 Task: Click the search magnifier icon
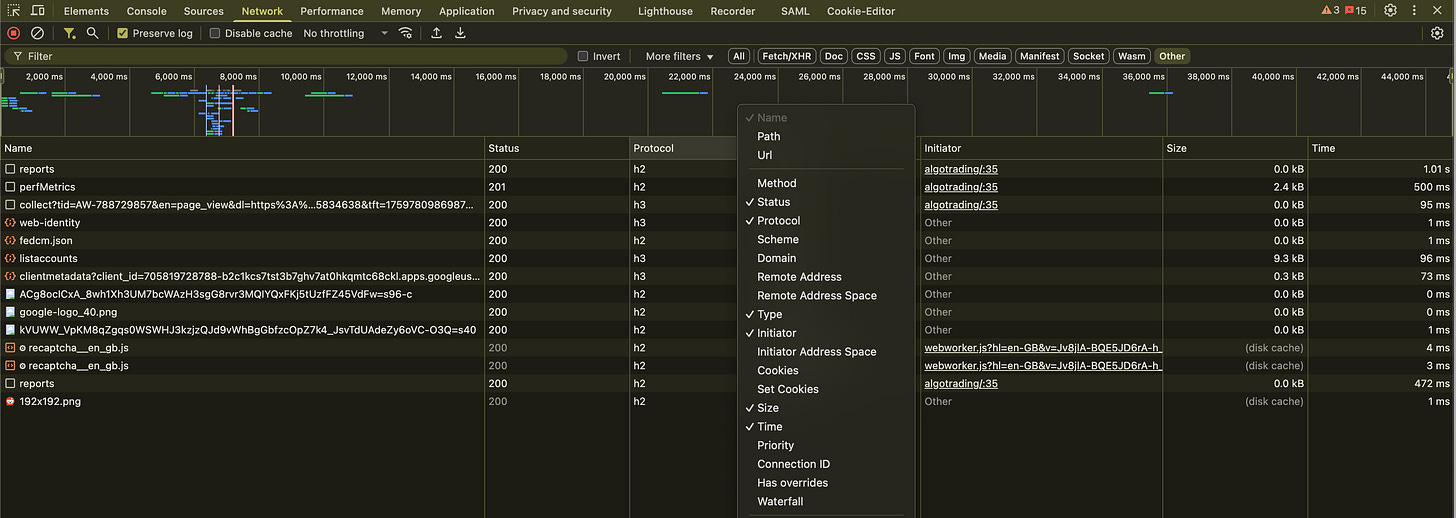[x=92, y=33]
